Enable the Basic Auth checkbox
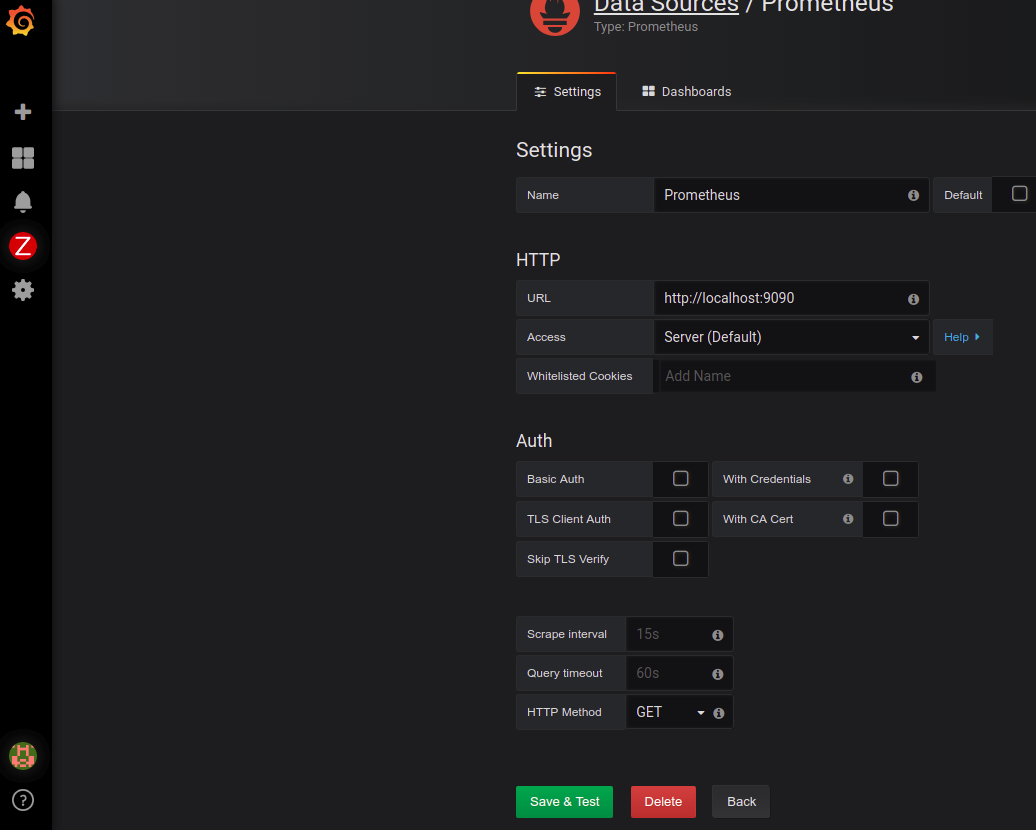The width and height of the screenshot is (1036, 830). coord(681,478)
